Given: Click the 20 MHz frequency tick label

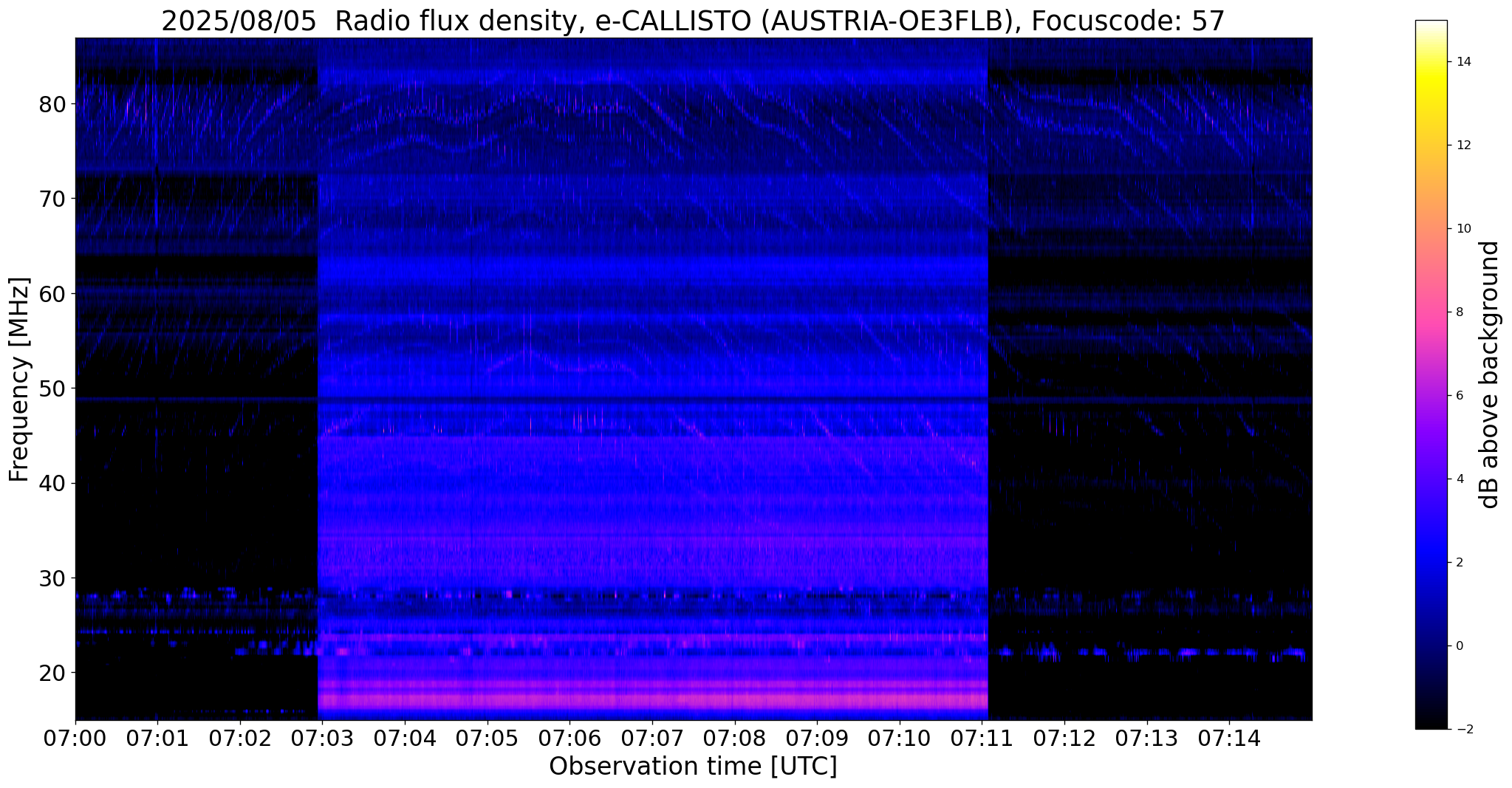Looking at the screenshot, I should coord(52,673).
